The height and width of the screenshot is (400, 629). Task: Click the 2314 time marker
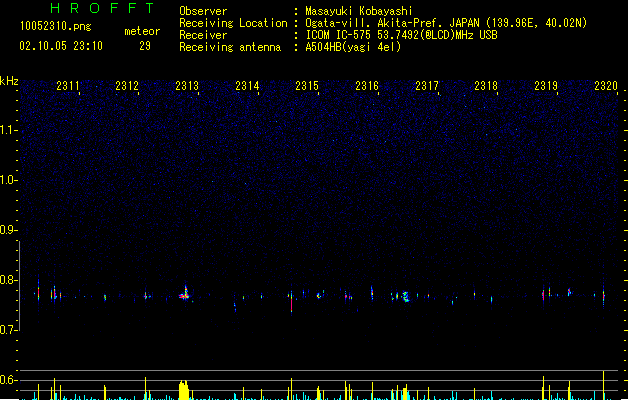(247, 86)
